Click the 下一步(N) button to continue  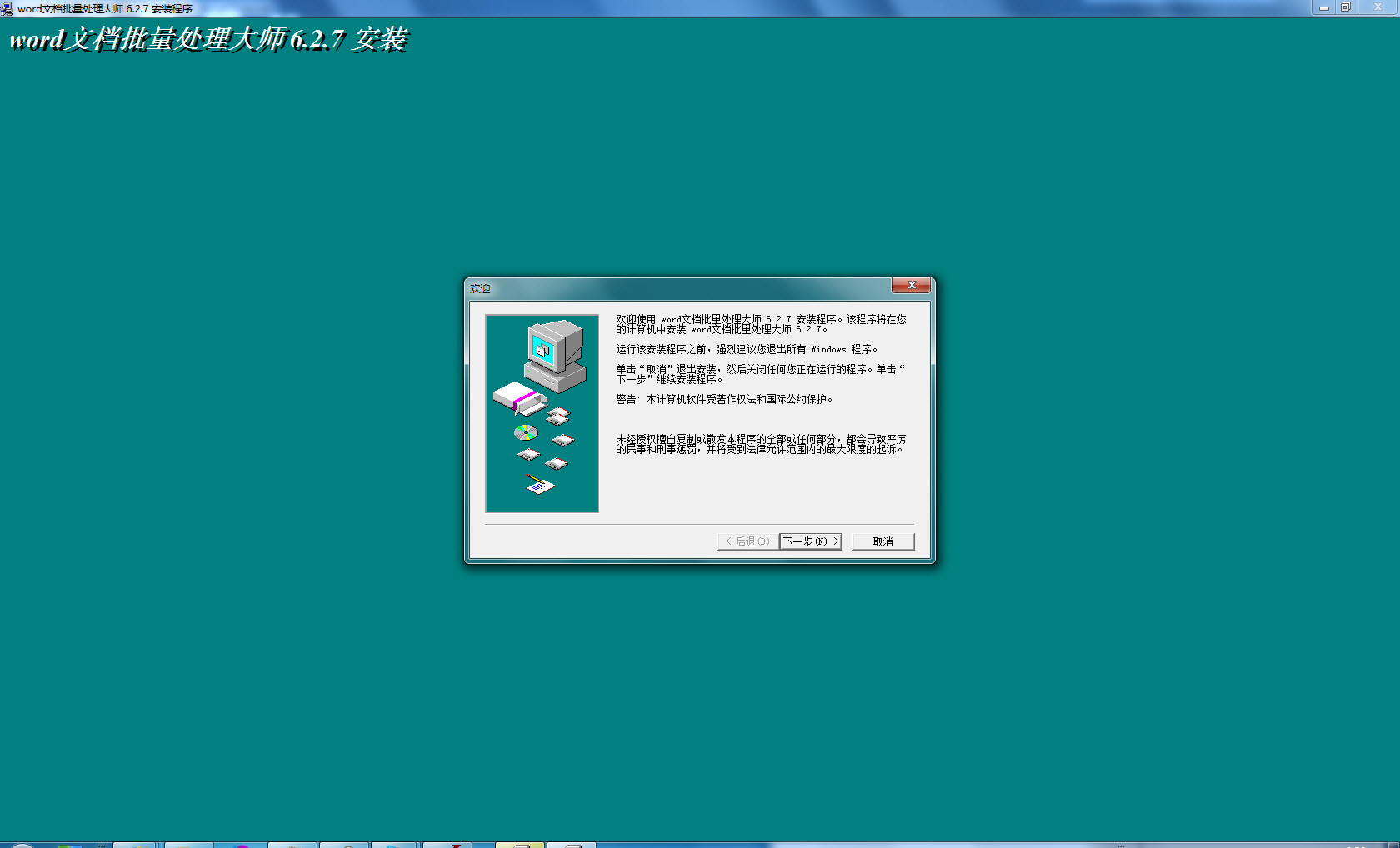811,541
